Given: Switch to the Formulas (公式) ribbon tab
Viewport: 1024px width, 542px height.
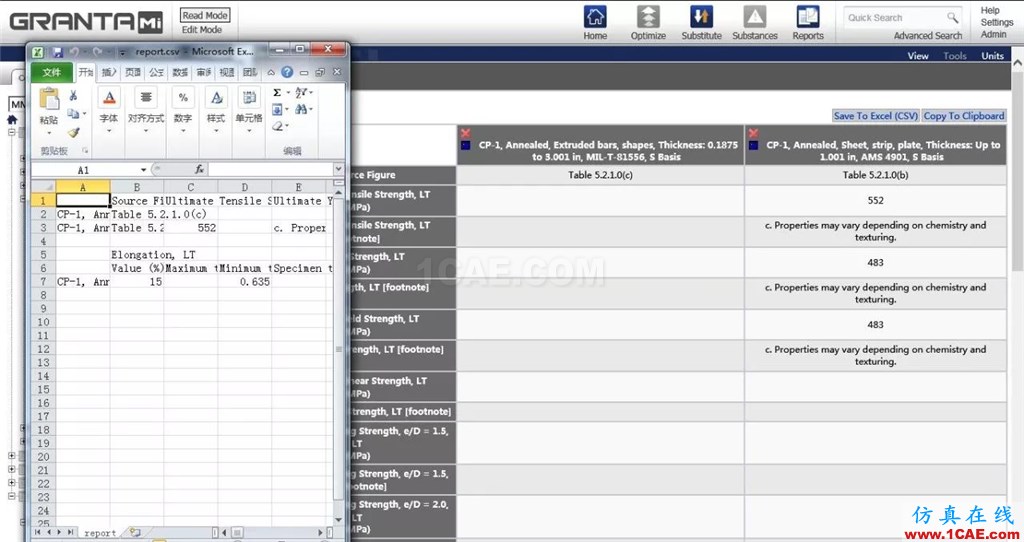Looking at the screenshot, I should click(156, 72).
